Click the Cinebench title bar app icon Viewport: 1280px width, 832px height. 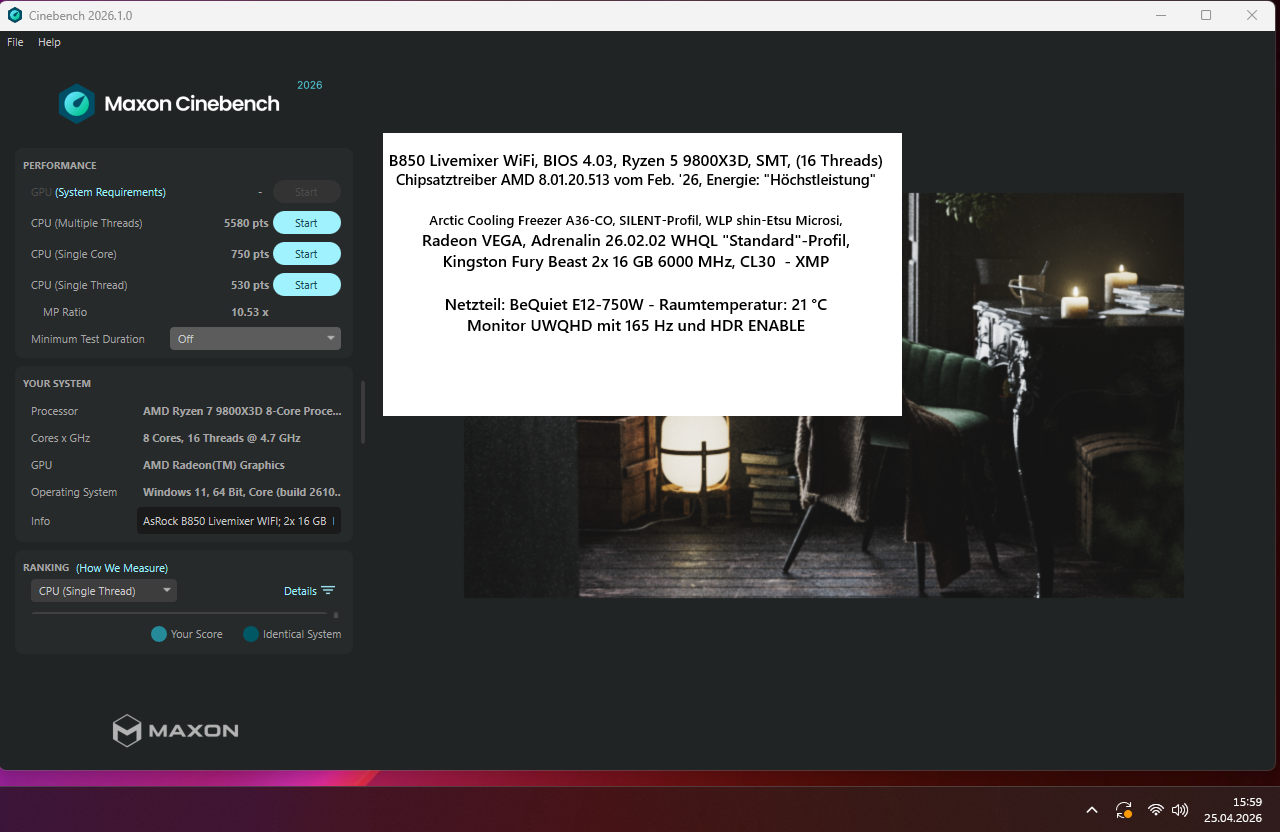point(15,15)
